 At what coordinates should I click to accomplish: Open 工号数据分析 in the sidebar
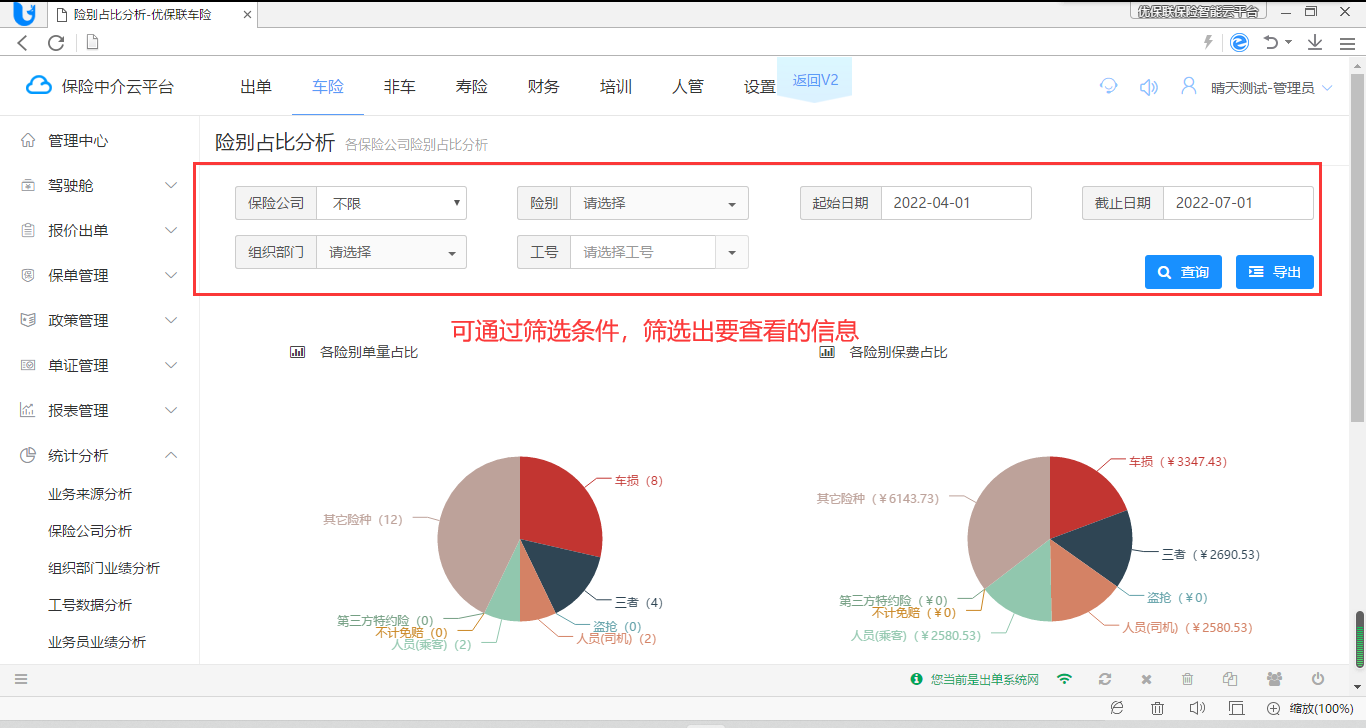pyautogui.click(x=90, y=605)
